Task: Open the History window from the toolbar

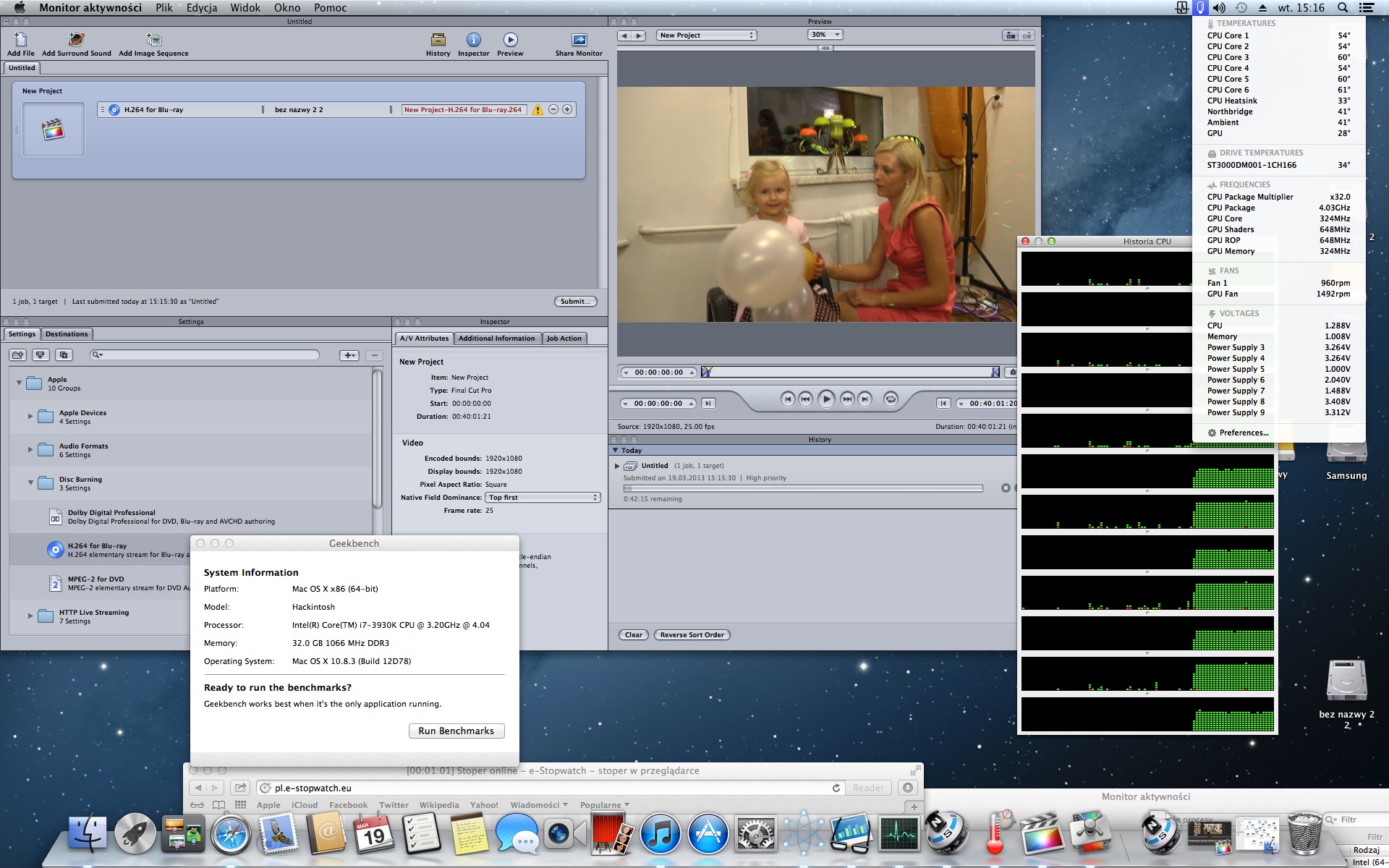Action: (438, 40)
